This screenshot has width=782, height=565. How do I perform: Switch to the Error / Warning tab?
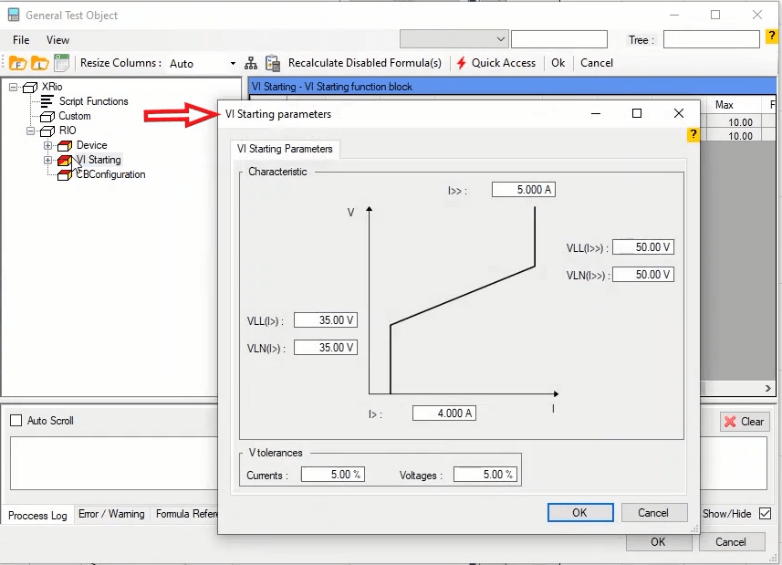coord(111,514)
